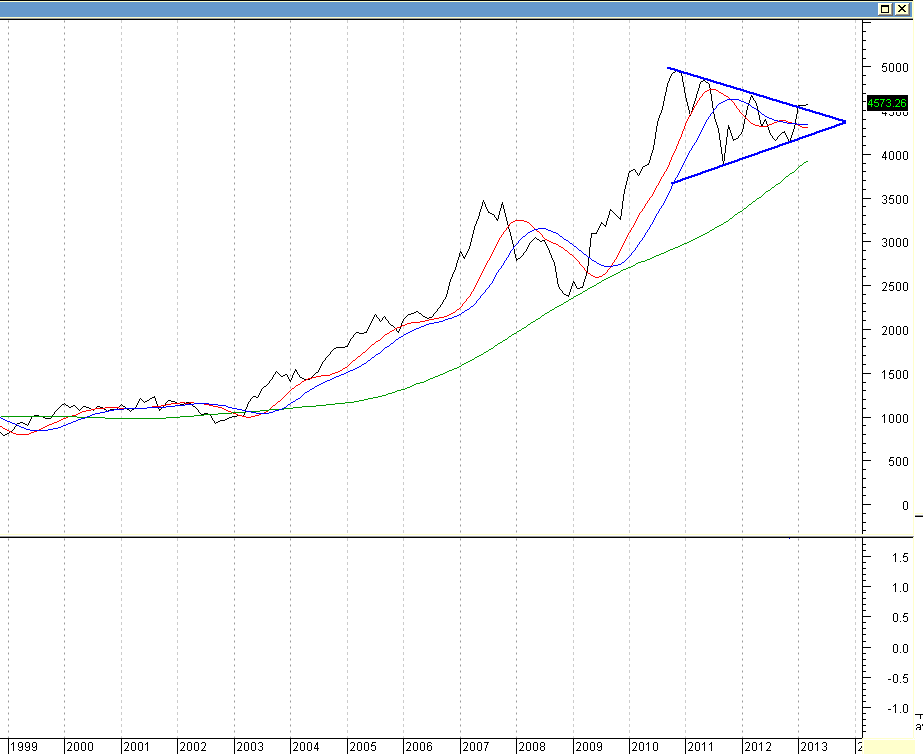Select the 2005 year label

[362, 746]
